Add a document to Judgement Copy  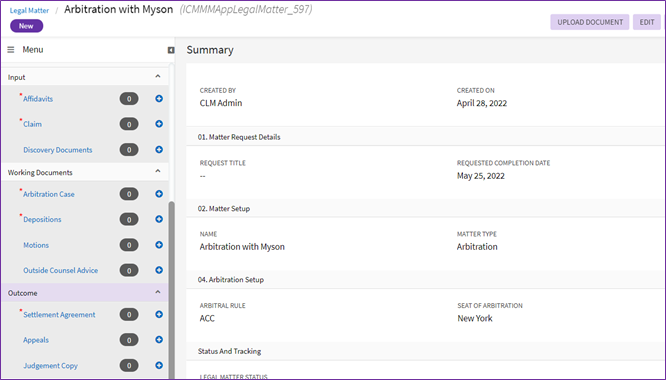click(x=159, y=365)
